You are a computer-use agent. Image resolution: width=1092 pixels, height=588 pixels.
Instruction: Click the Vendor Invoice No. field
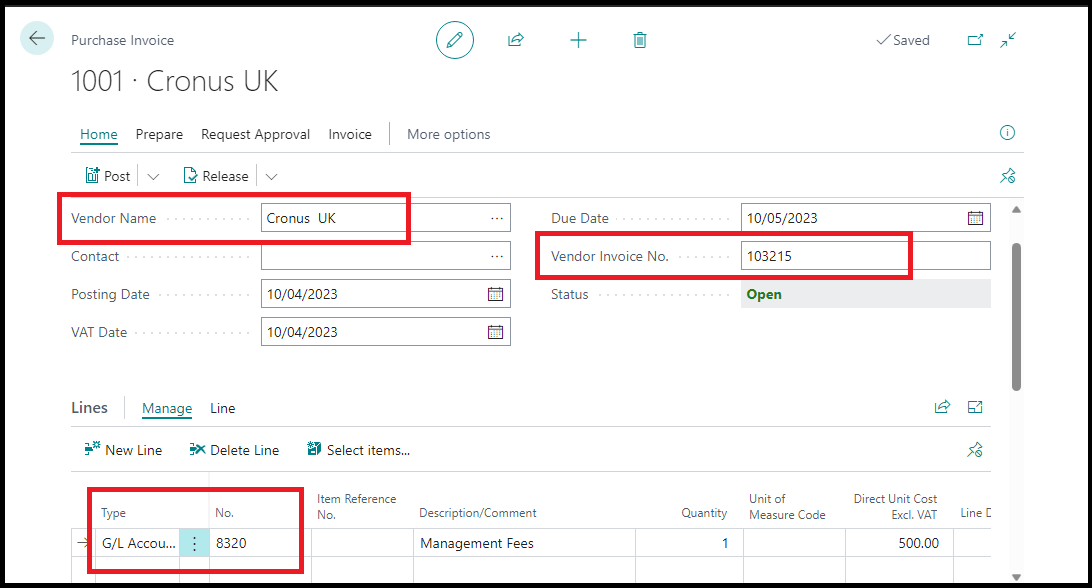pyautogui.click(x=865, y=256)
